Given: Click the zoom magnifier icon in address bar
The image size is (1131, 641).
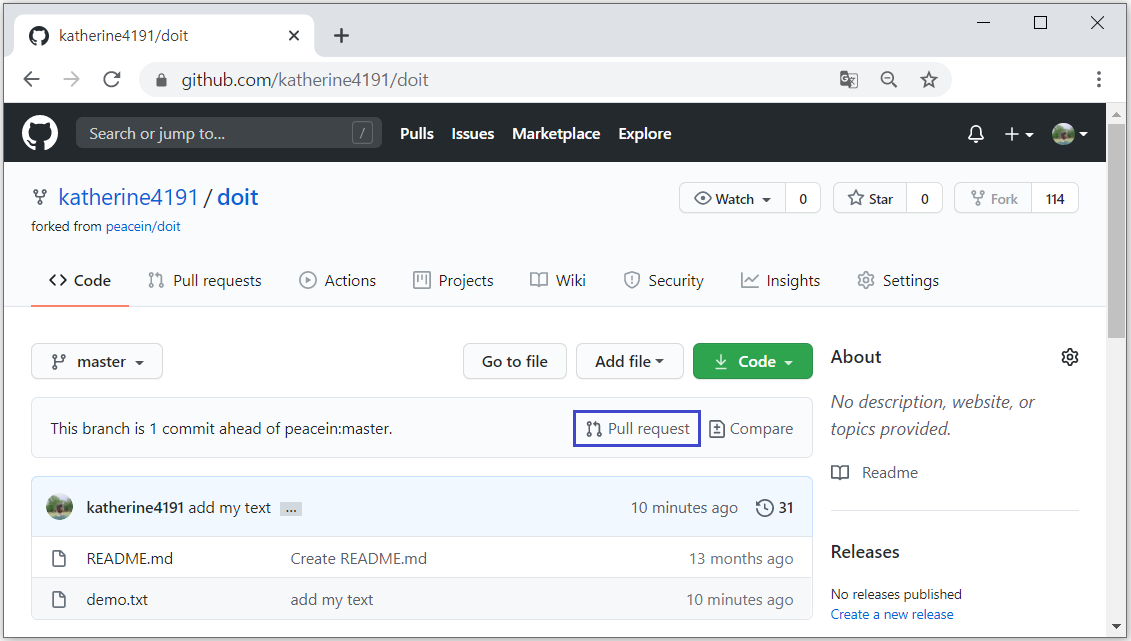Looking at the screenshot, I should [x=889, y=79].
